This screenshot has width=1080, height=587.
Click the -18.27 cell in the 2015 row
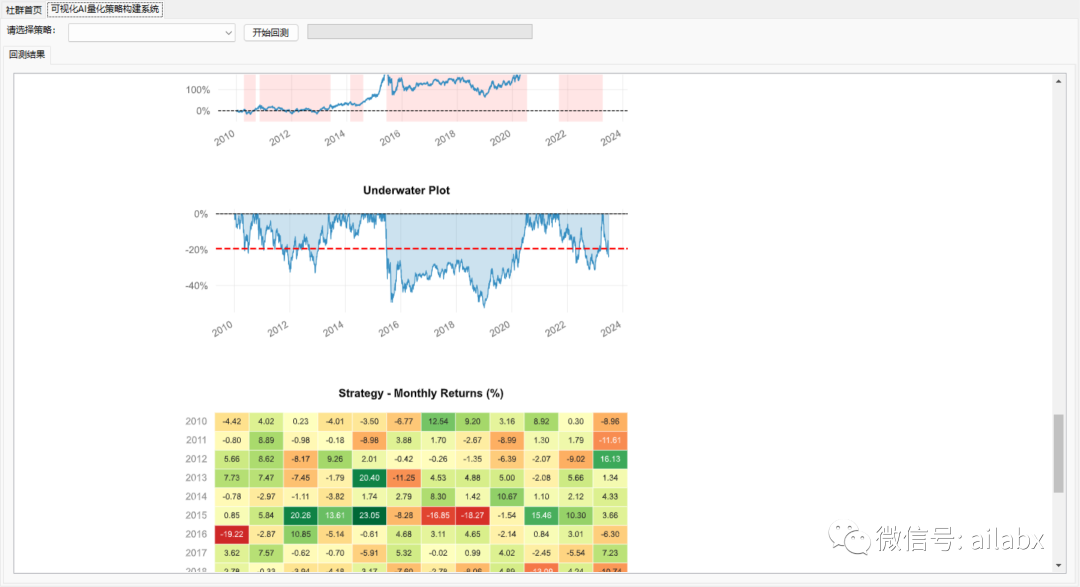tap(473, 515)
